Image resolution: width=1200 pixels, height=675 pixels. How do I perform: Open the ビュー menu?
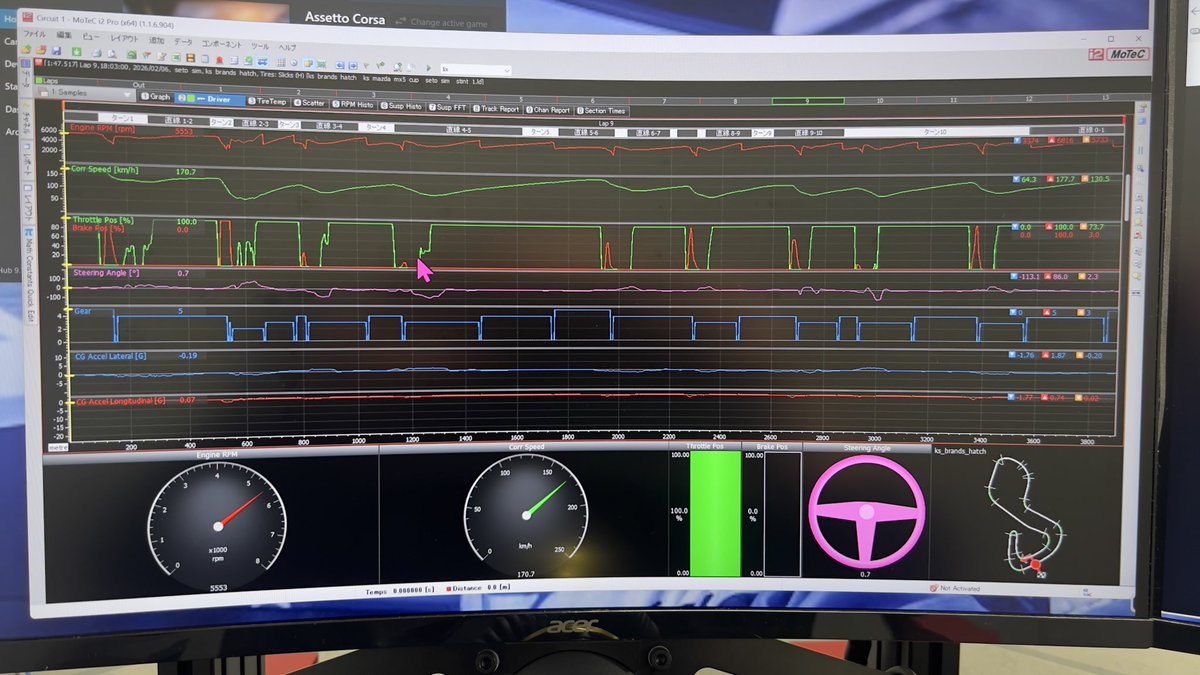click(x=91, y=37)
